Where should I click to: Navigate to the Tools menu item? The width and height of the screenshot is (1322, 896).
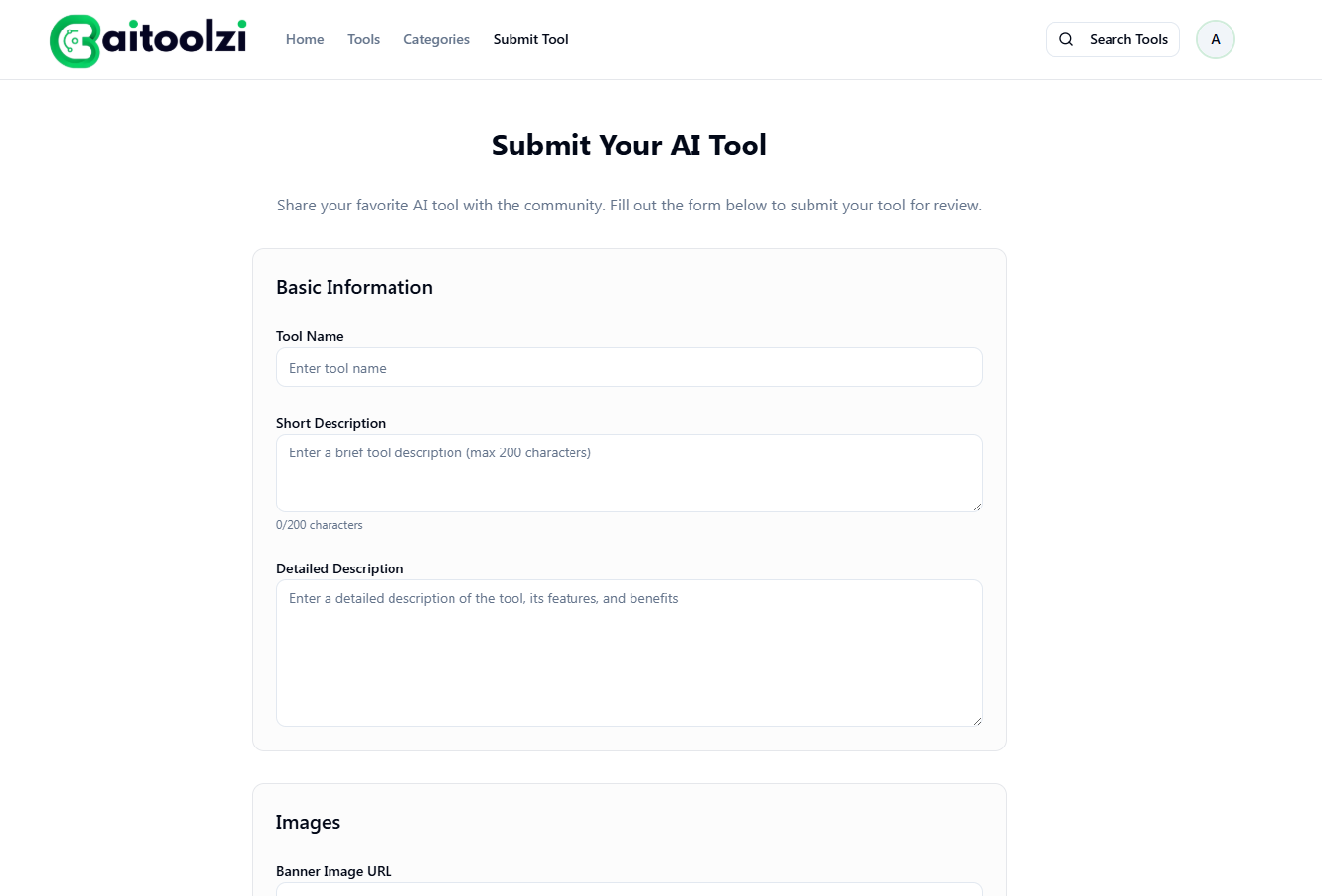click(x=363, y=39)
